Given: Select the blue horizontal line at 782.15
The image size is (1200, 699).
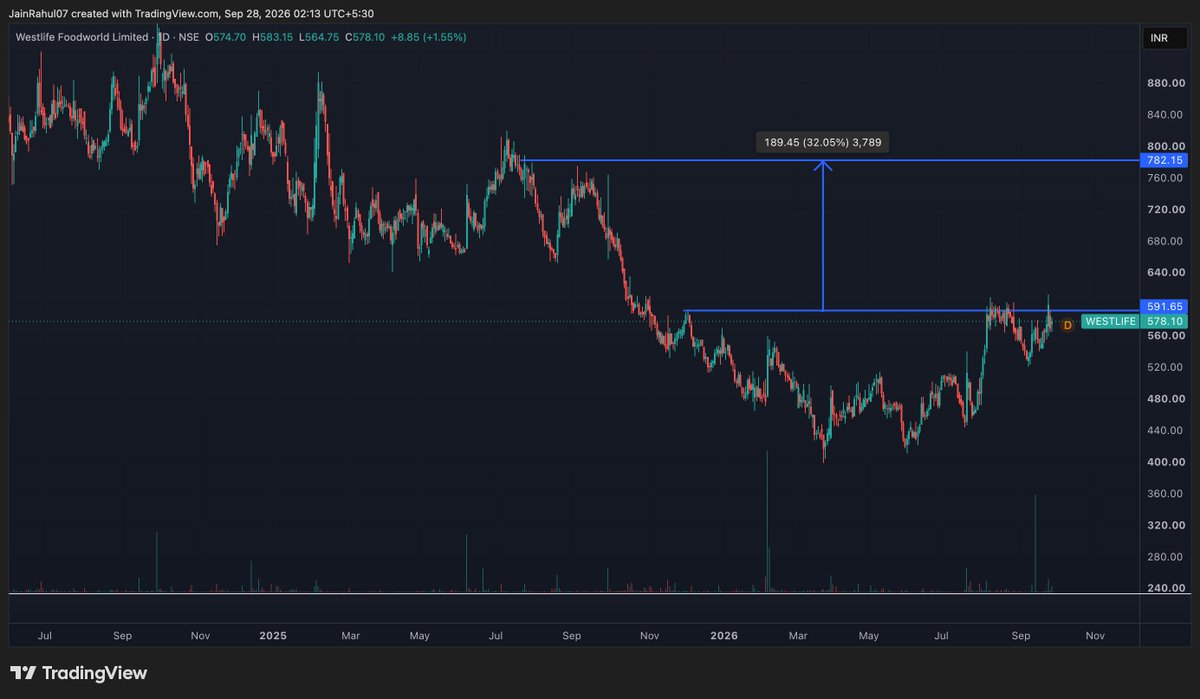Looking at the screenshot, I should (x=830, y=160).
